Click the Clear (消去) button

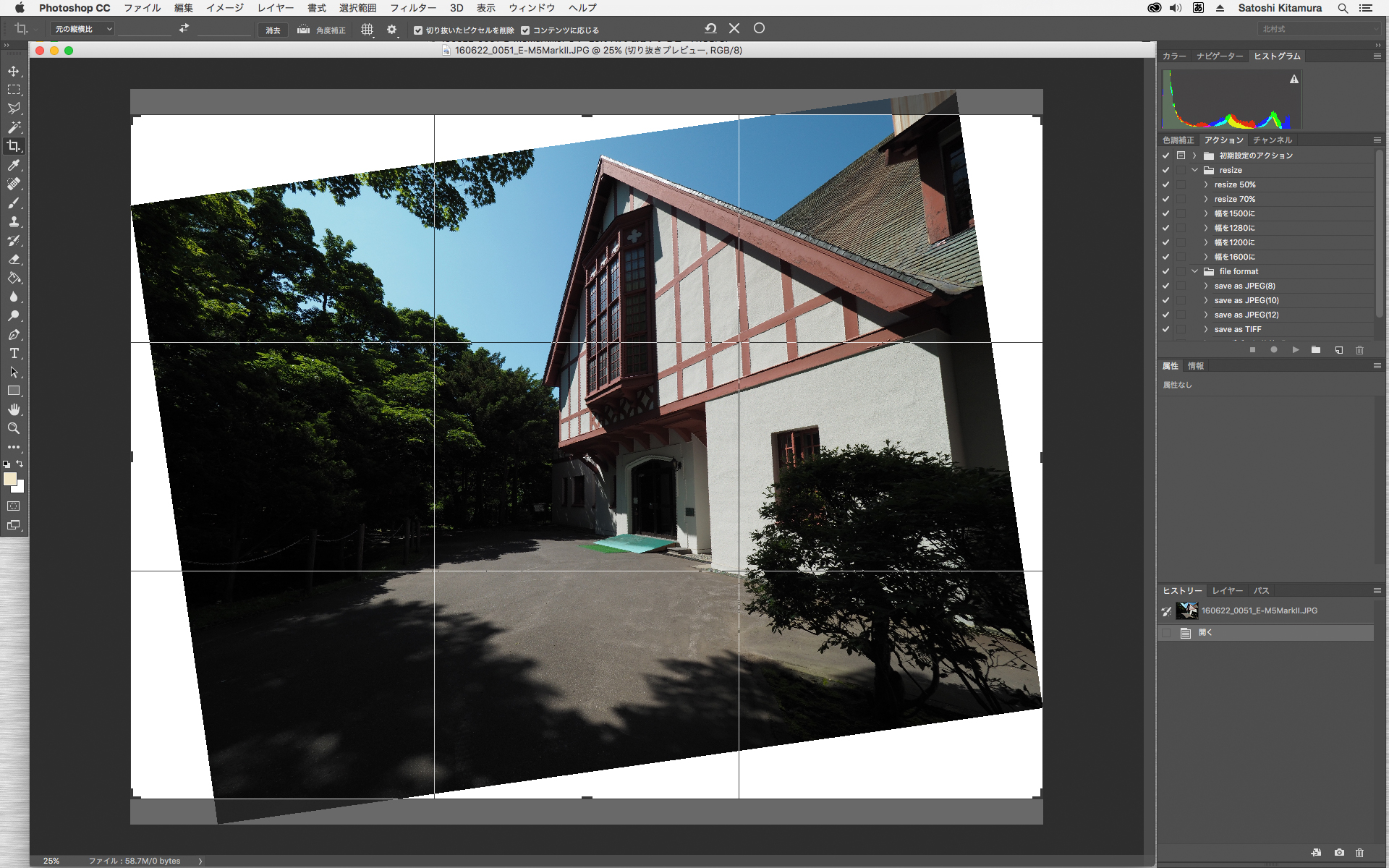pos(273,30)
